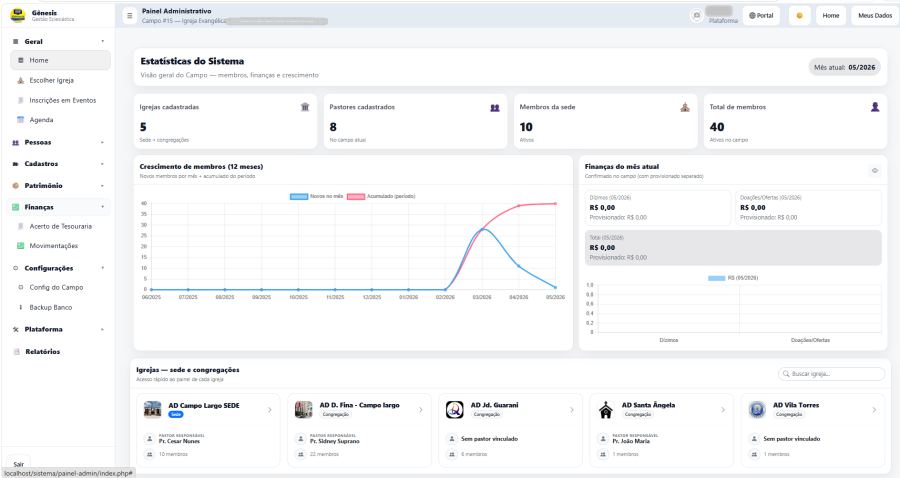Click the Total de membros person icon
This screenshot has width=900, height=478.
[x=875, y=107]
